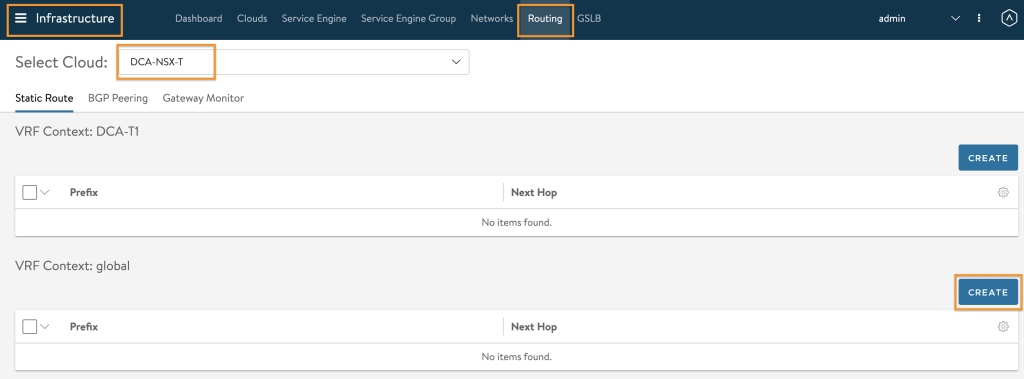The height and width of the screenshot is (379, 1024).
Task: Open the Clouds navigation item
Action: 252,18
